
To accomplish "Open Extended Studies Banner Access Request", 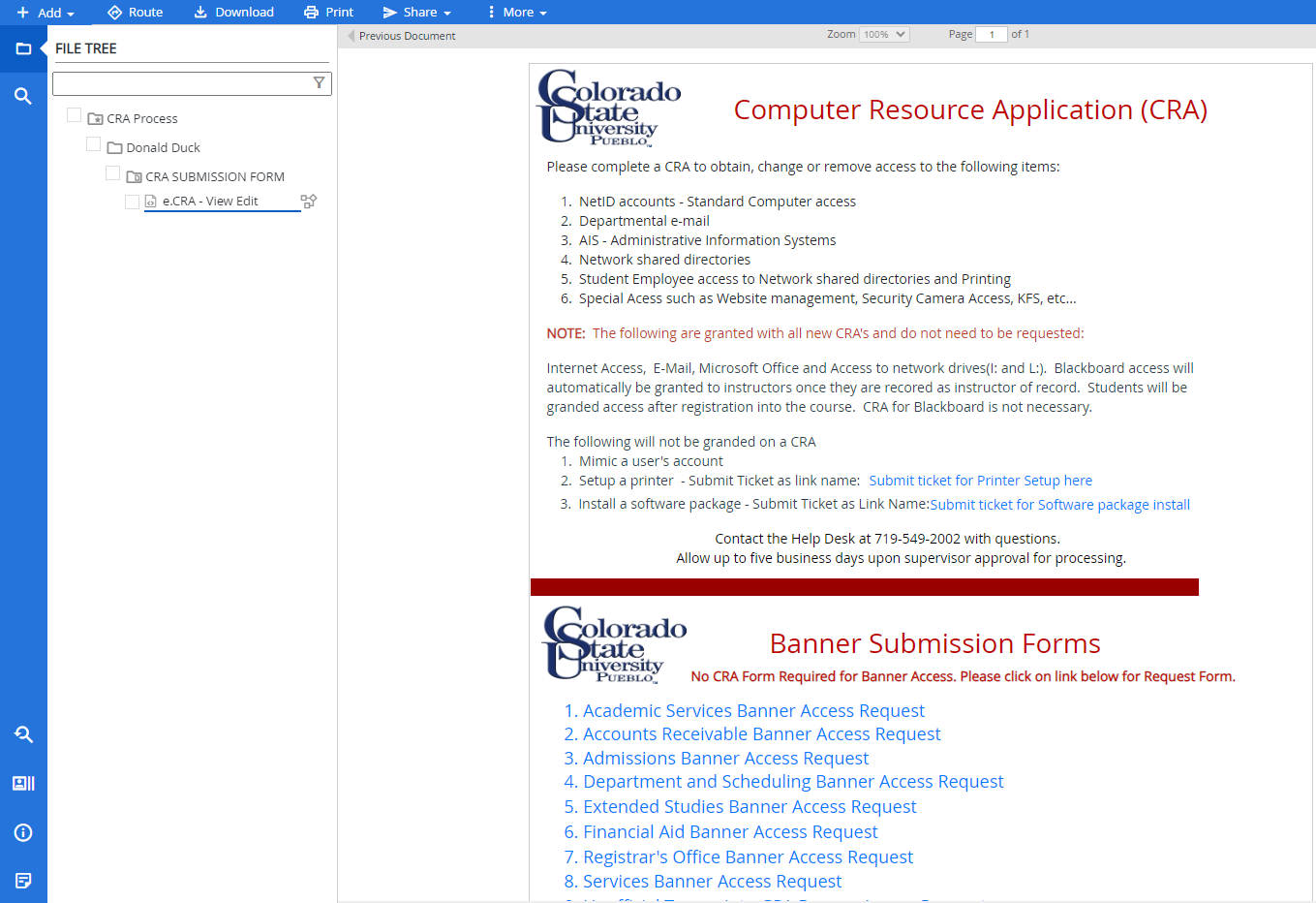I will (x=750, y=807).
